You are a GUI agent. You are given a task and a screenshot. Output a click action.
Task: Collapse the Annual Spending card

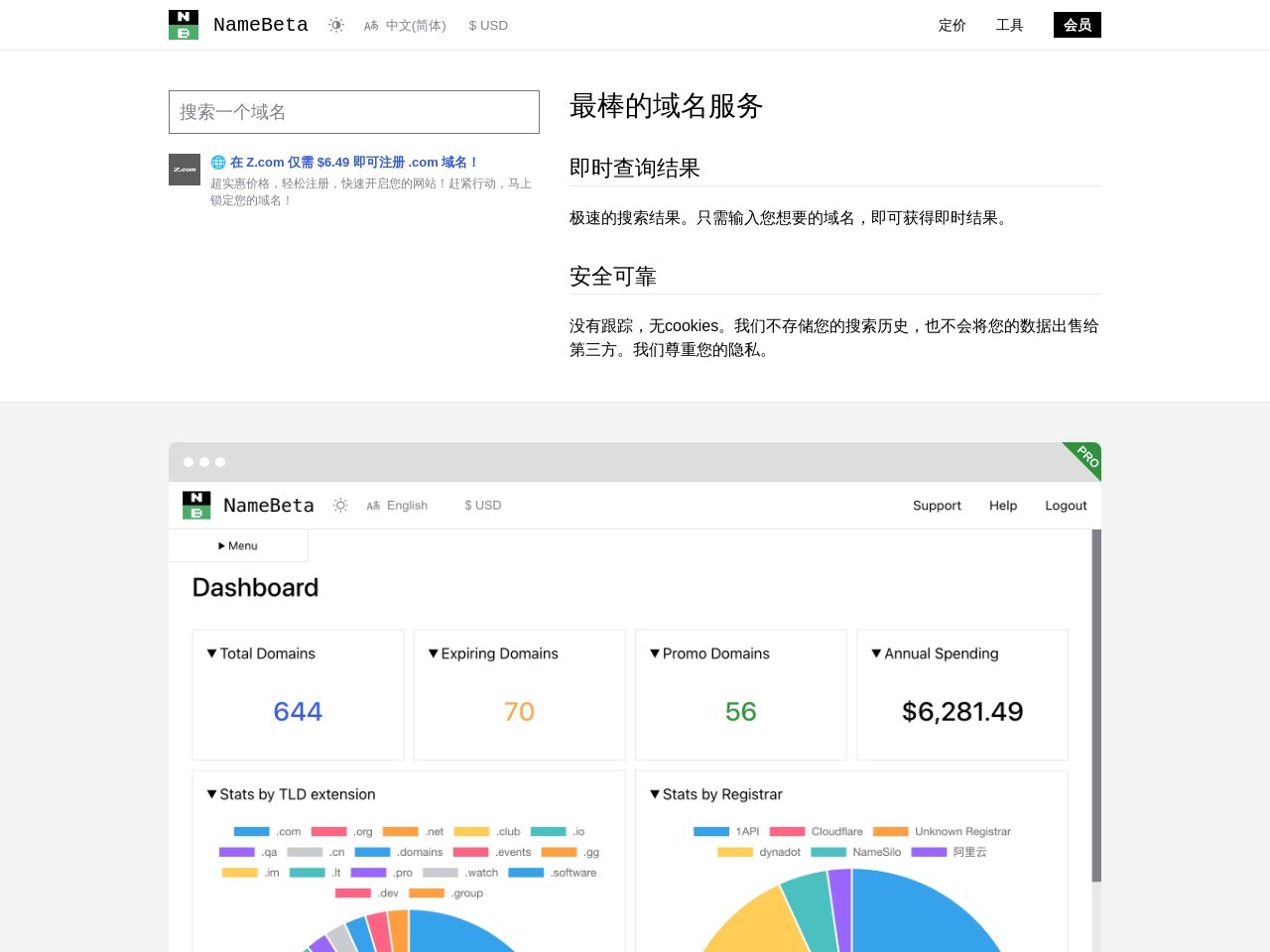pos(935,654)
